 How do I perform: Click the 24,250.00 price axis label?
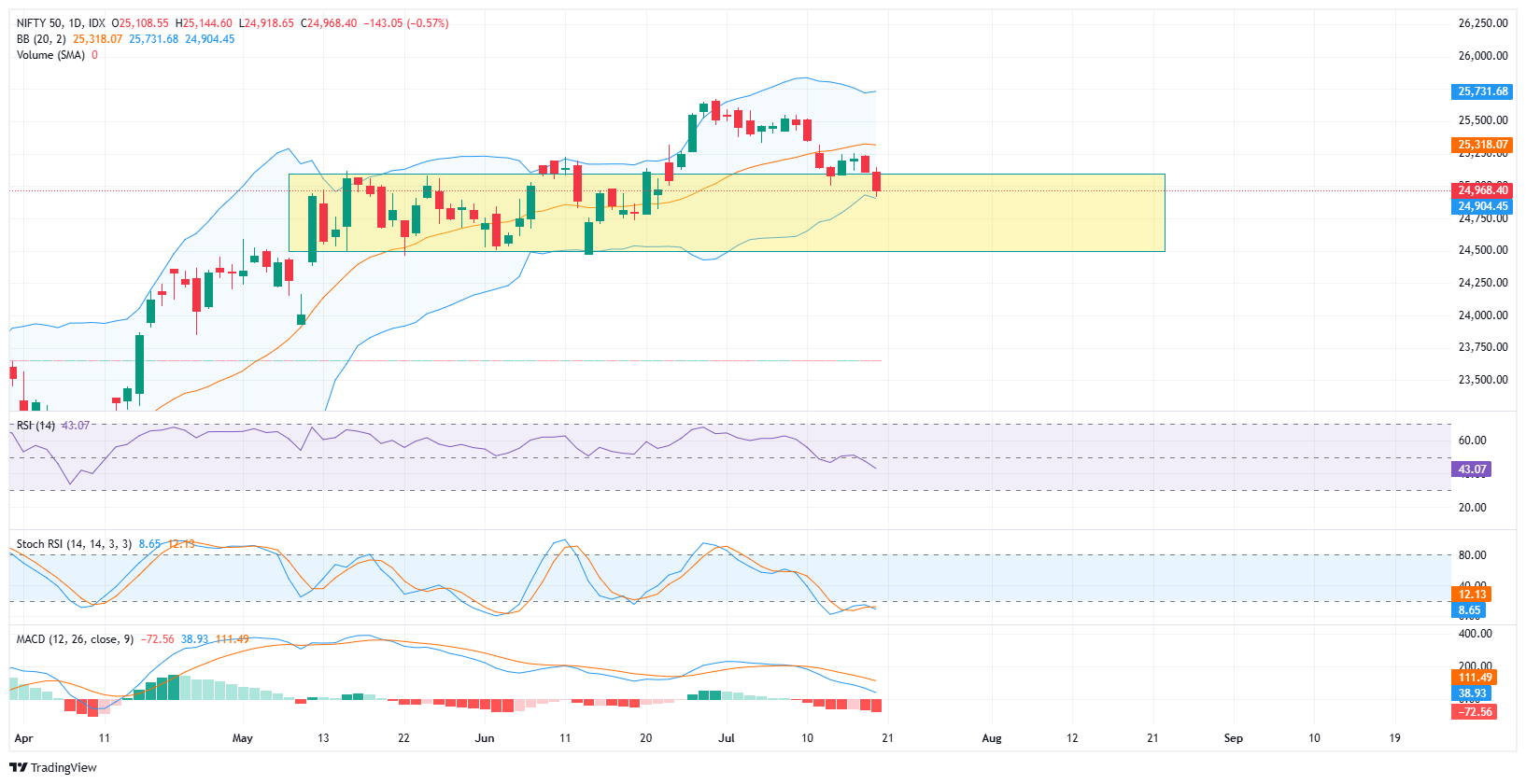(1483, 283)
